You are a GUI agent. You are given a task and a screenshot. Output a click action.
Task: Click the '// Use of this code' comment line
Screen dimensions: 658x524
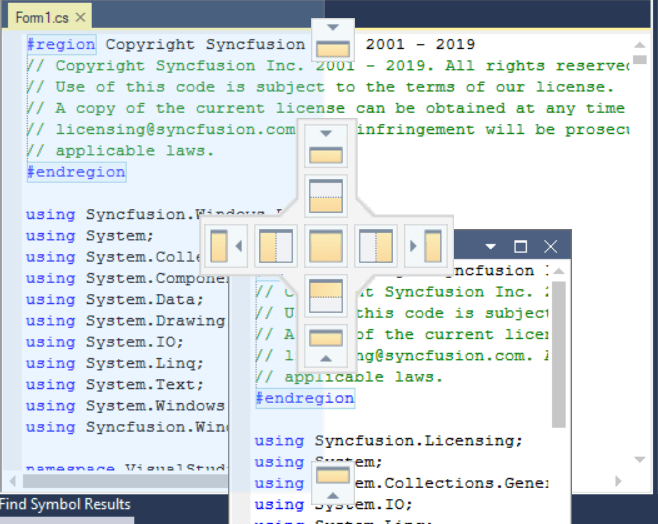(321, 87)
